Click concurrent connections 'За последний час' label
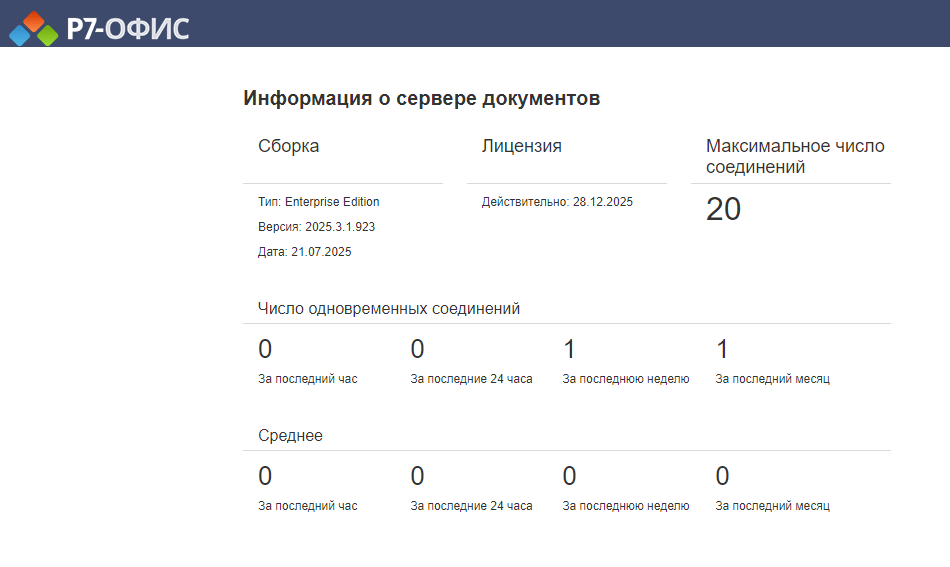The width and height of the screenshot is (950, 567). pyautogui.click(x=307, y=379)
